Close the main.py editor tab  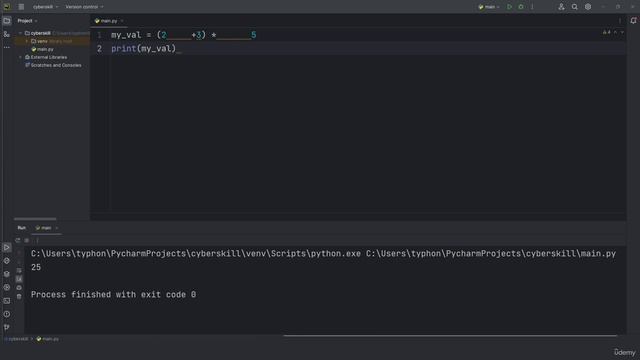click(122, 21)
